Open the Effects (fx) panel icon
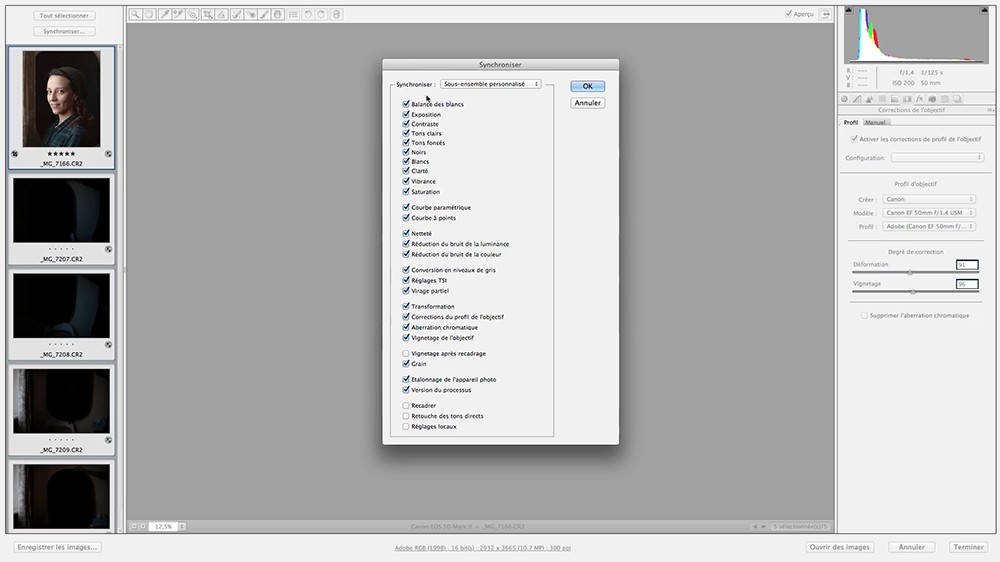The image size is (1000, 562). pos(920,99)
